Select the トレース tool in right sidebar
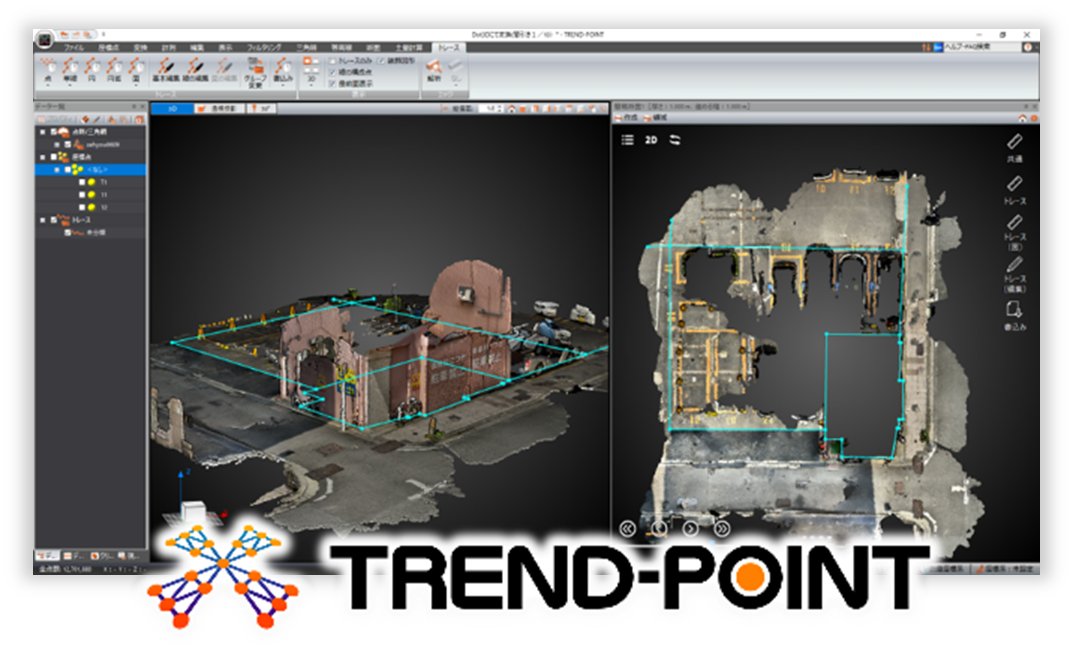Image resolution: width=1073 pixels, height=652 pixels. (x=1014, y=190)
